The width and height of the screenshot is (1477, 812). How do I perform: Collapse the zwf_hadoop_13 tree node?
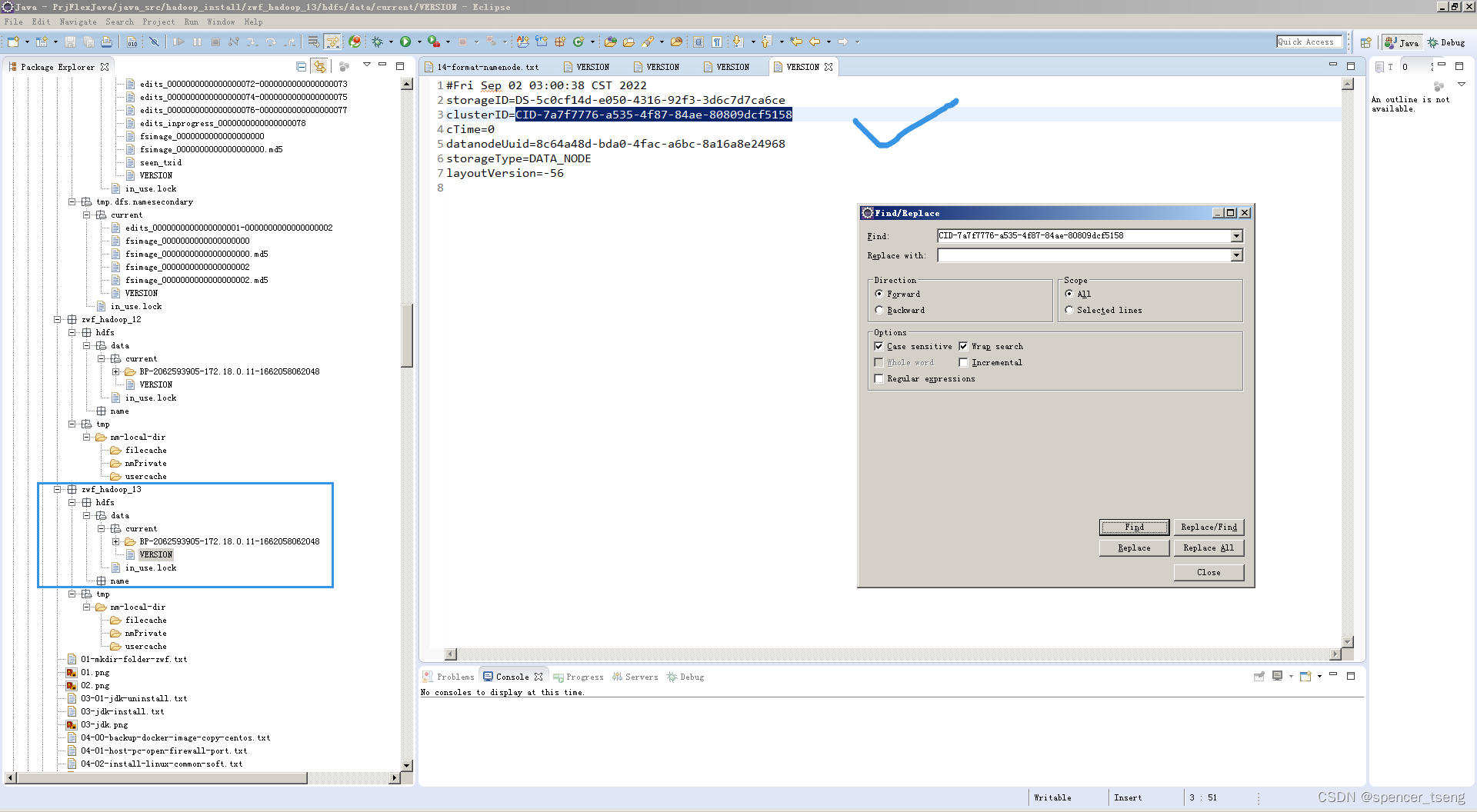pyautogui.click(x=58, y=489)
